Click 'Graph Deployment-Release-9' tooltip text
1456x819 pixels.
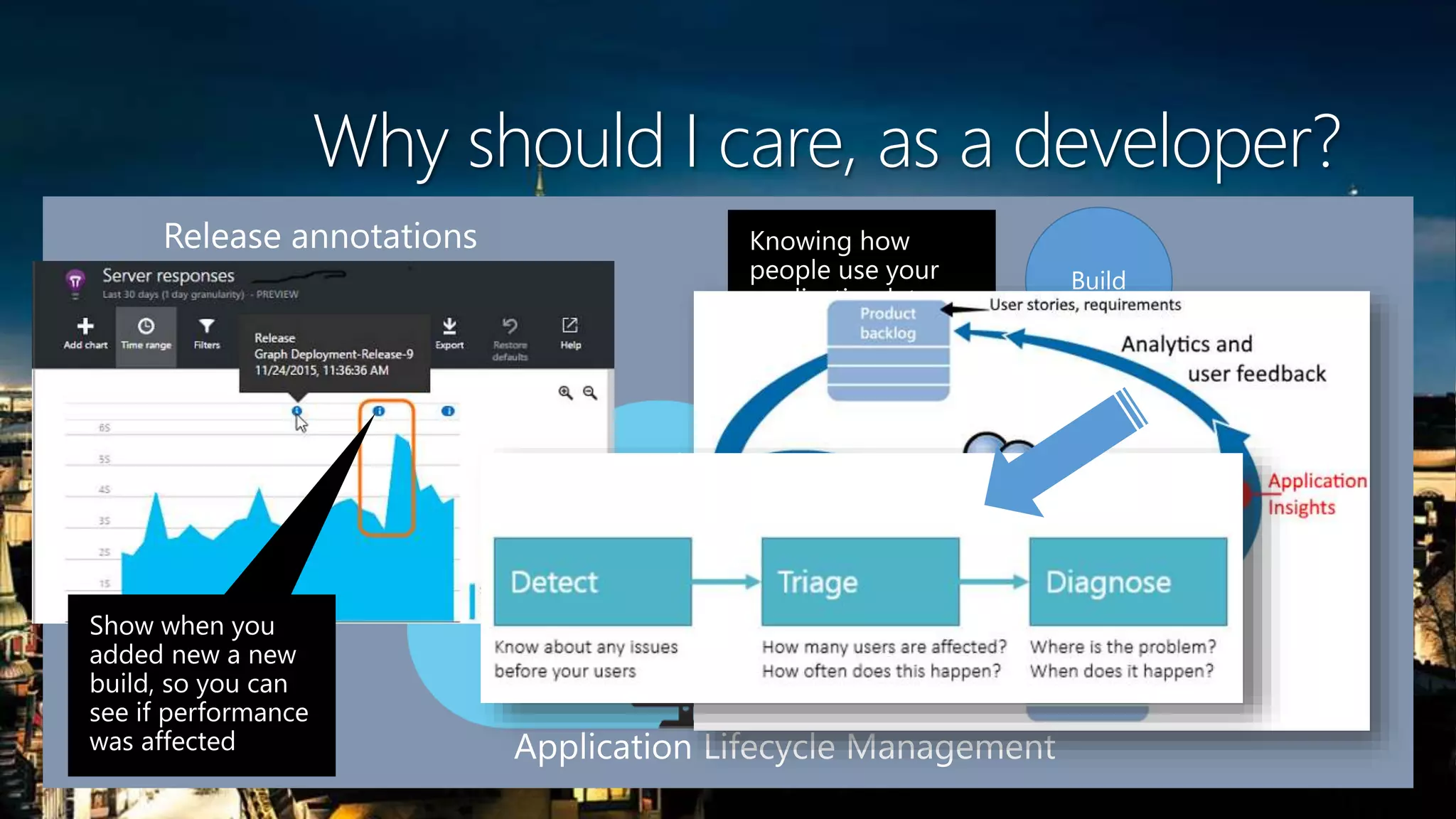click(334, 354)
